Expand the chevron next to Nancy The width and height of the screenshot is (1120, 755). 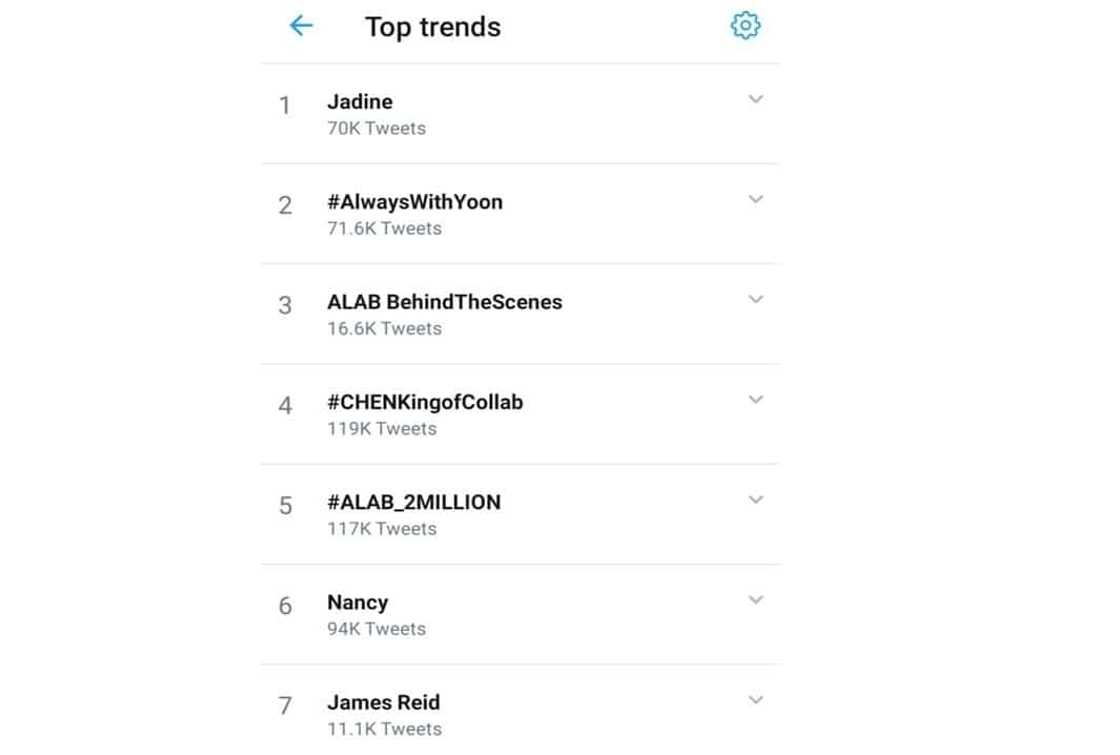(x=756, y=599)
